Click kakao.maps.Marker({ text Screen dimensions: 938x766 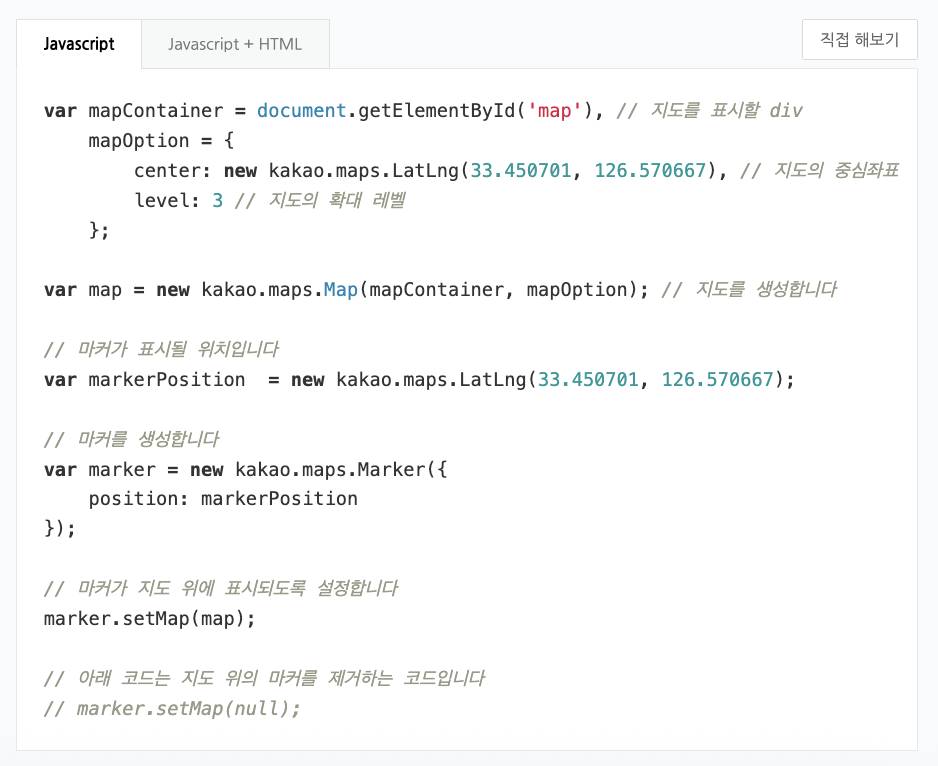[341, 469]
